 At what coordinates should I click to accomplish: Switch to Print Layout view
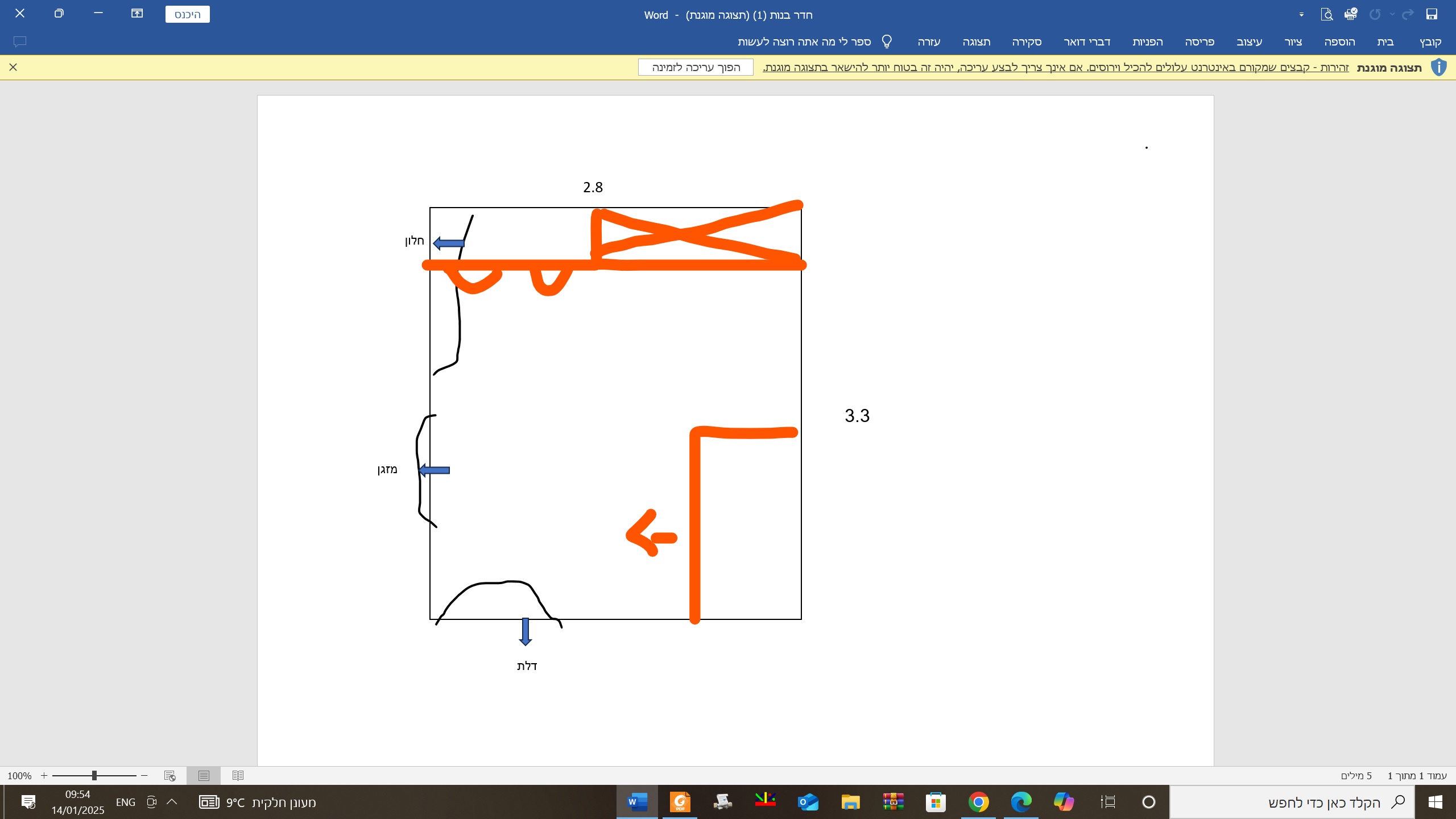[x=204, y=776]
